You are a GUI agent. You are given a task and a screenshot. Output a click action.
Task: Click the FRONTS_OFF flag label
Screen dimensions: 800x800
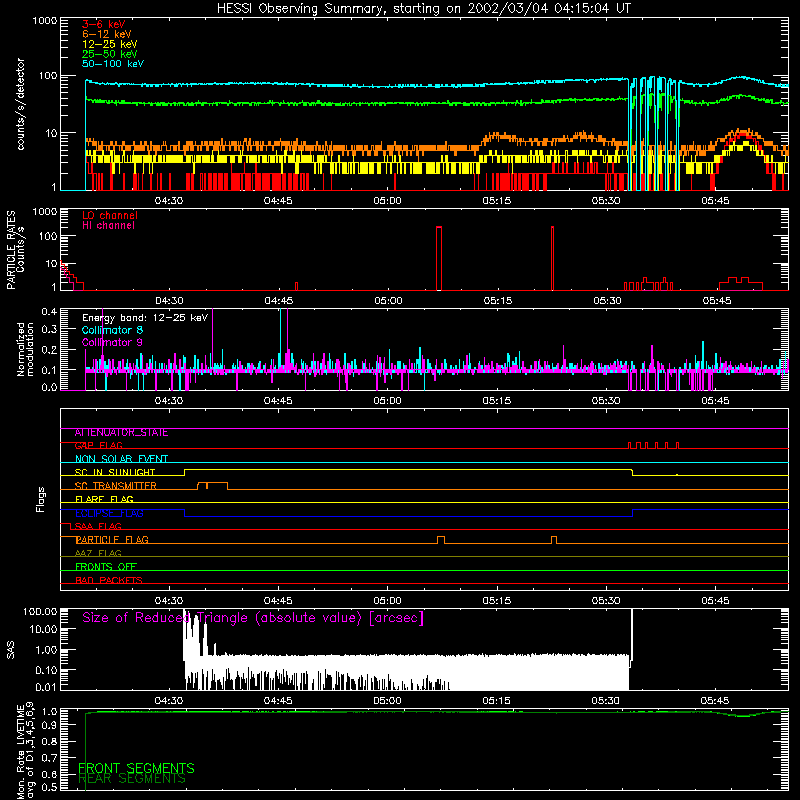pos(106,566)
